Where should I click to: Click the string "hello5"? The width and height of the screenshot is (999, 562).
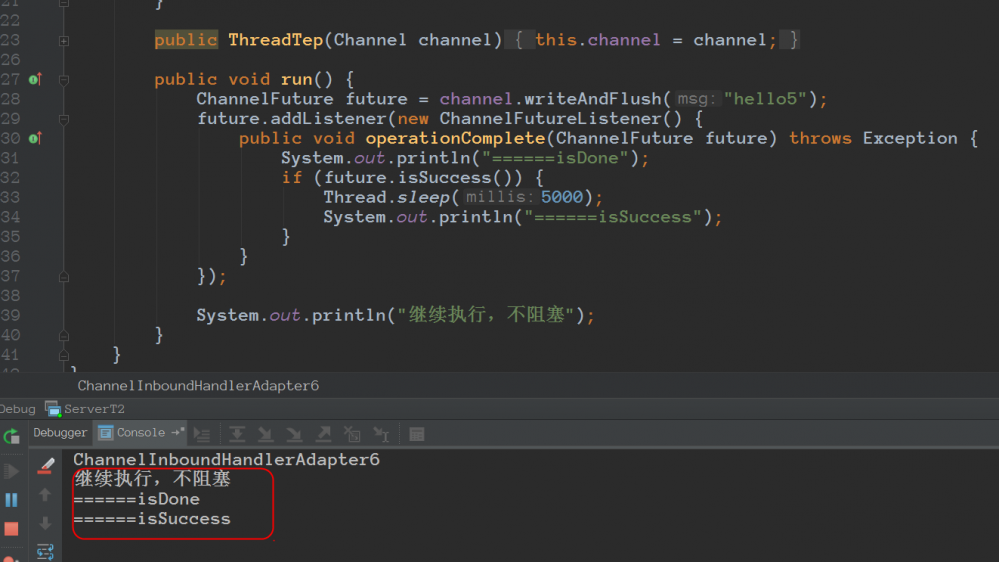click(765, 99)
